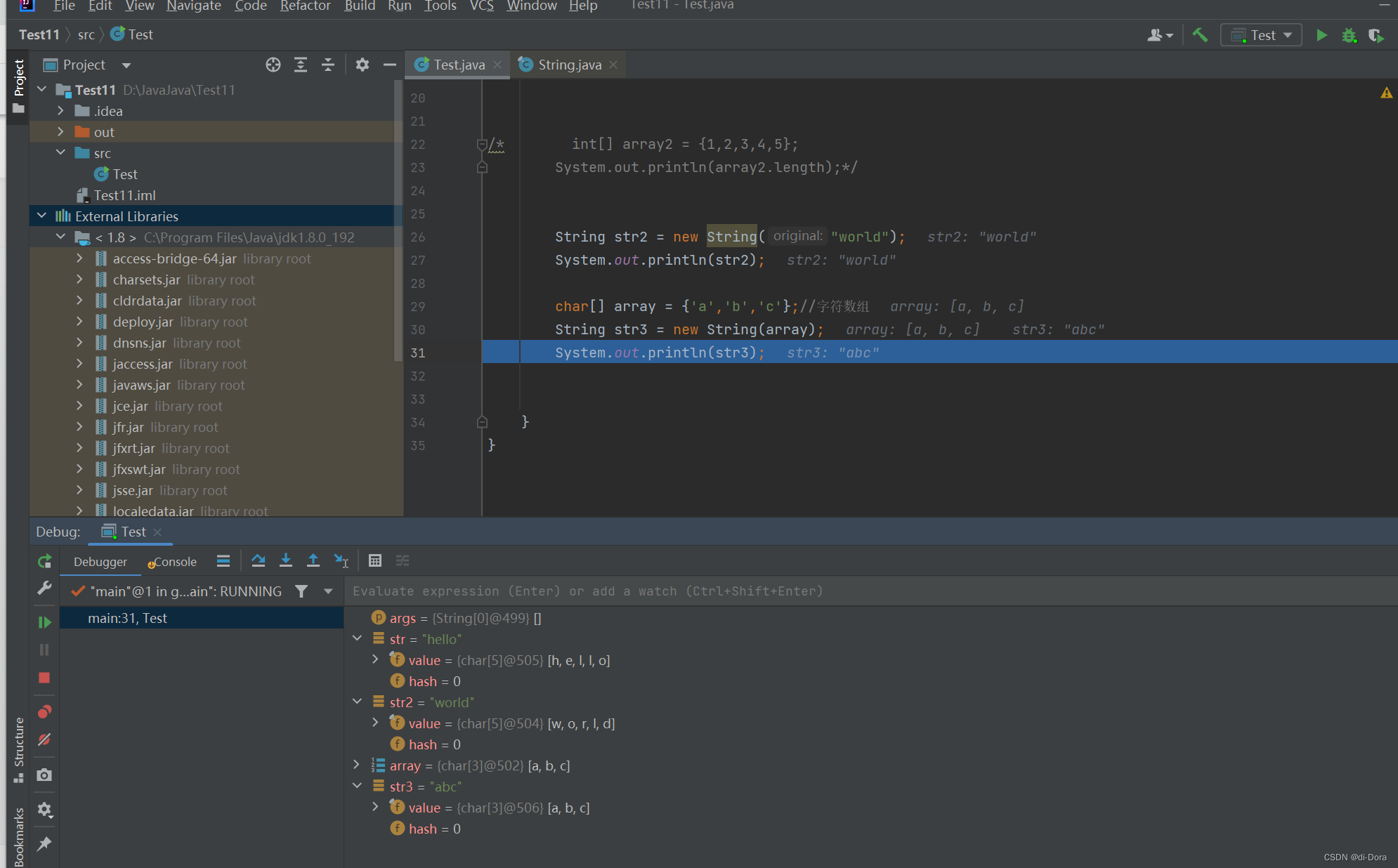Click the Step Into debugger icon
The width and height of the screenshot is (1398, 868).
click(285, 560)
